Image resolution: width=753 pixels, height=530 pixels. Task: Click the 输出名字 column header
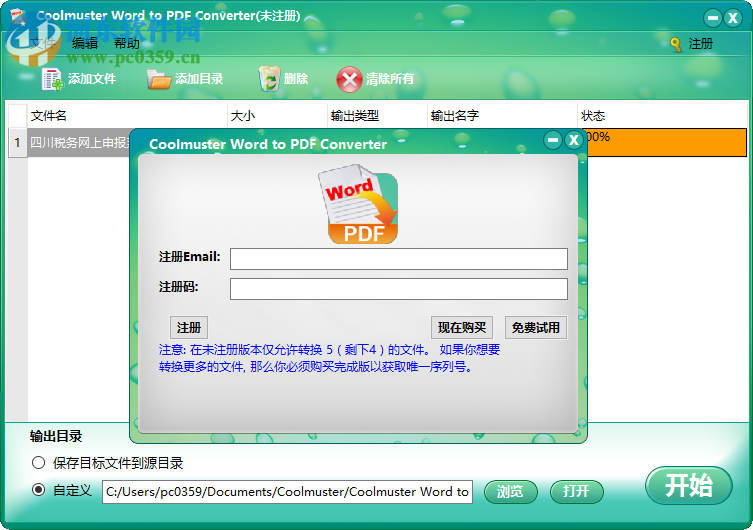click(x=502, y=116)
